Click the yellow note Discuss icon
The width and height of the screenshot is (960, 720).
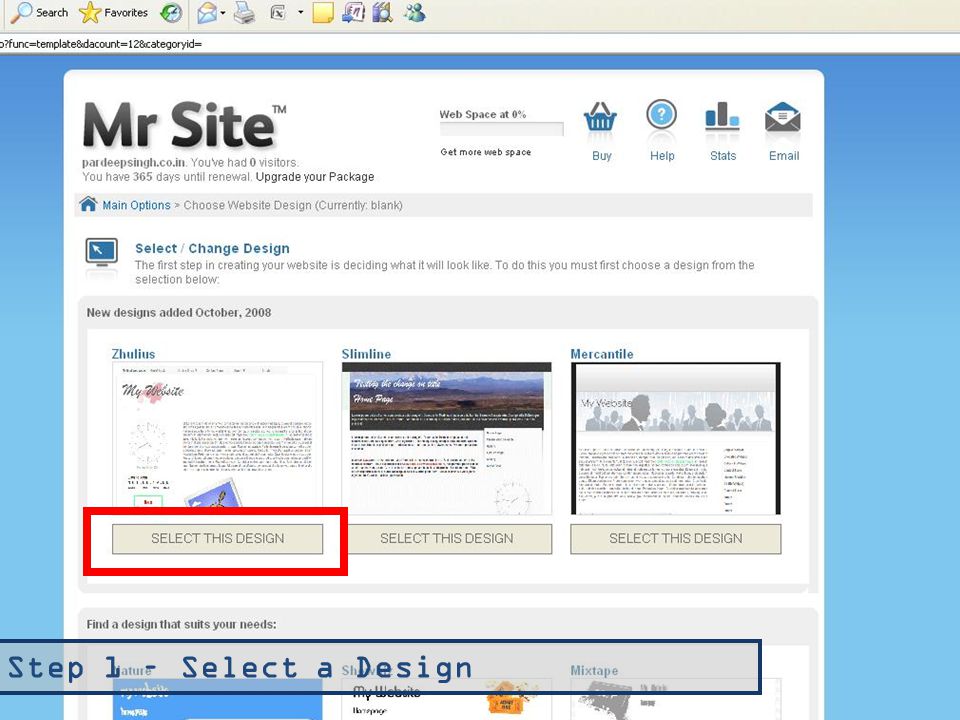click(x=323, y=13)
